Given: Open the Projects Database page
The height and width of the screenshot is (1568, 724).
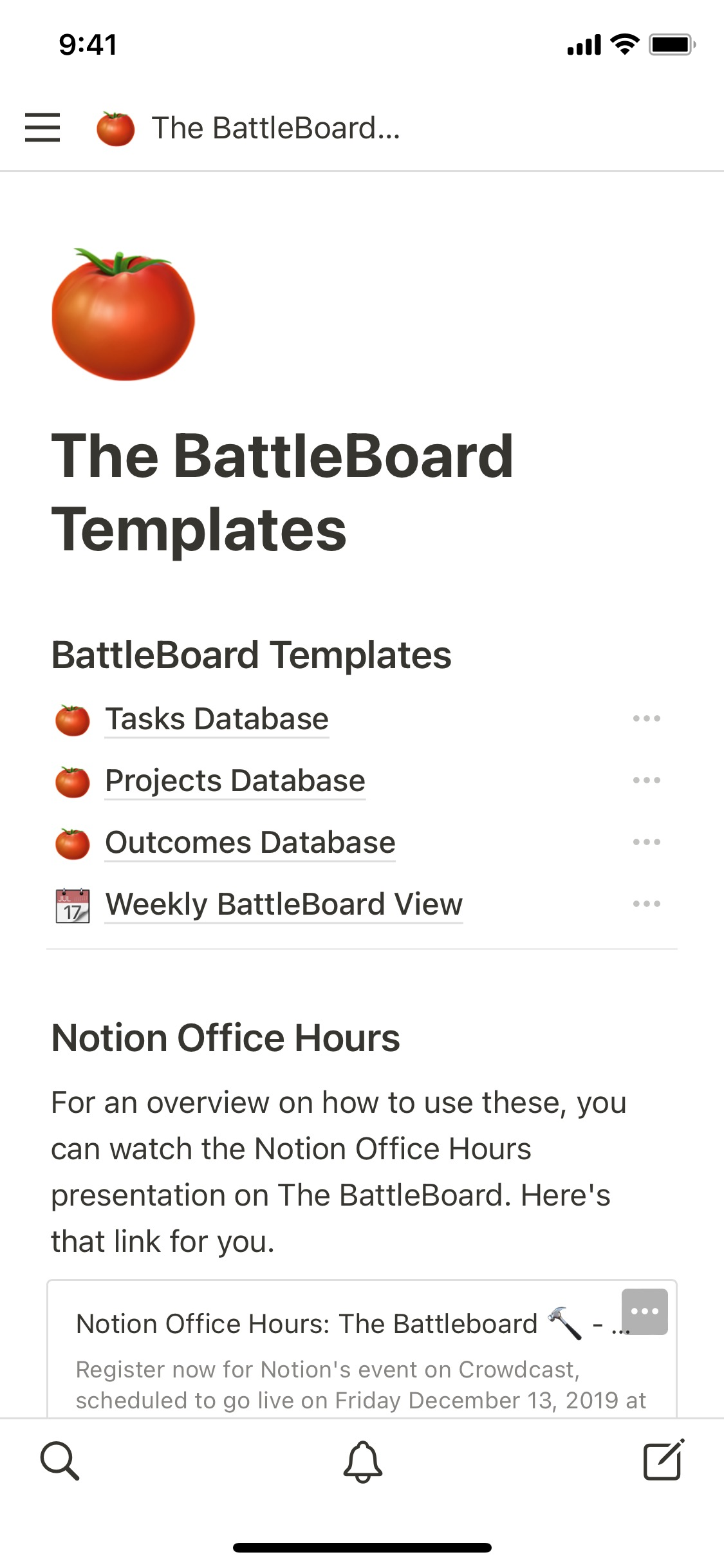Looking at the screenshot, I should point(235,781).
